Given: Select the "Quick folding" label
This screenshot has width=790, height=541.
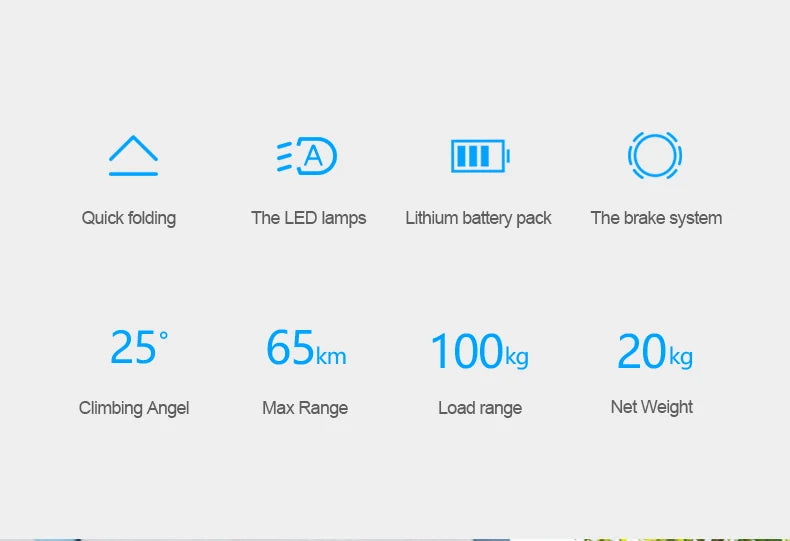Looking at the screenshot, I should point(129,218).
